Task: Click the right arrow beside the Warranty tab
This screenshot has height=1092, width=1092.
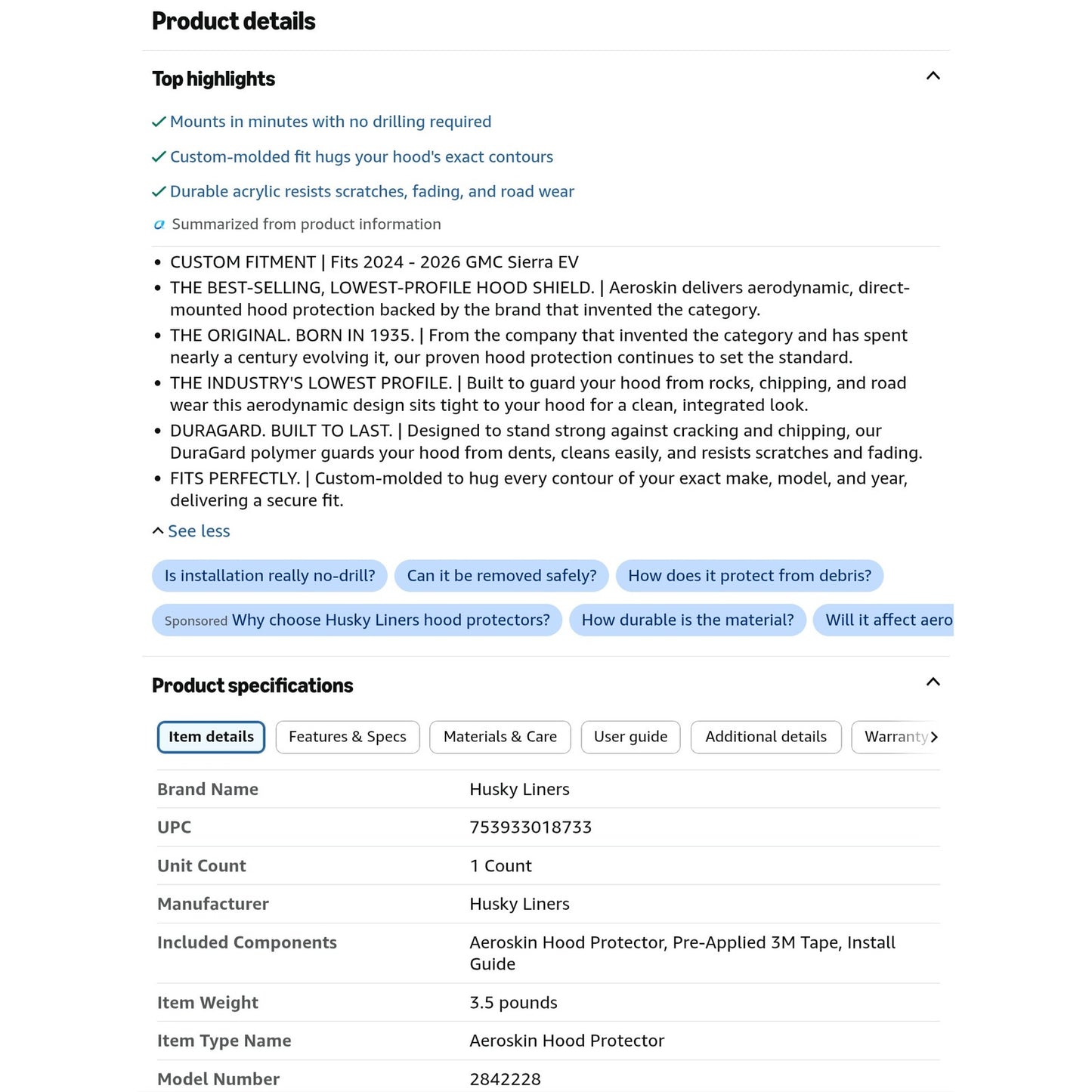Action: pos(934,737)
